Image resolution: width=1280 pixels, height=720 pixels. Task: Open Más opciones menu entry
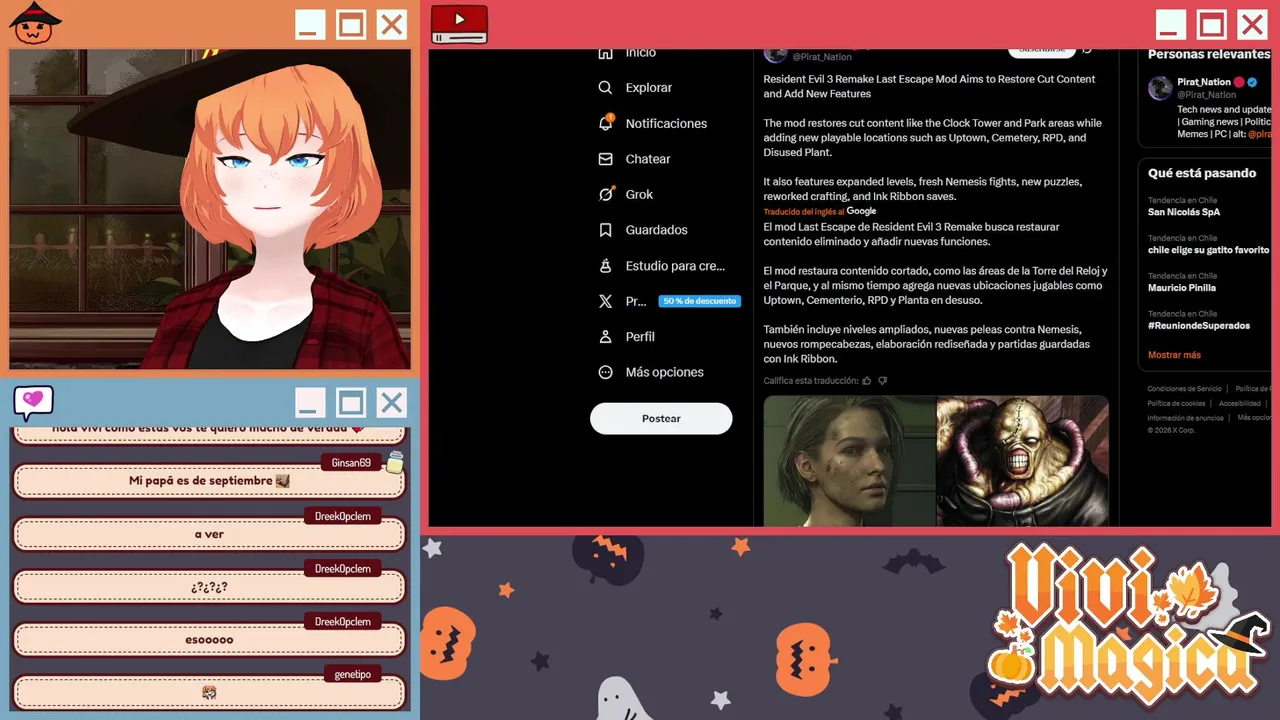(664, 372)
